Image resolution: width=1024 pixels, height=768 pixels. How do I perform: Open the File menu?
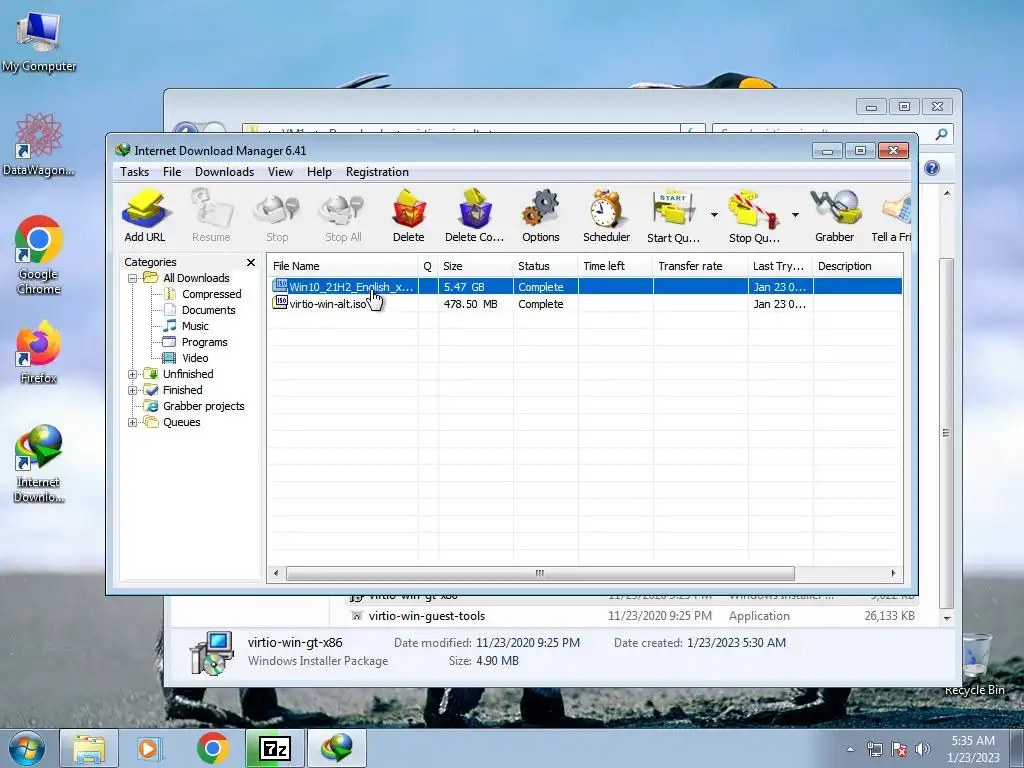click(x=172, y=172)
